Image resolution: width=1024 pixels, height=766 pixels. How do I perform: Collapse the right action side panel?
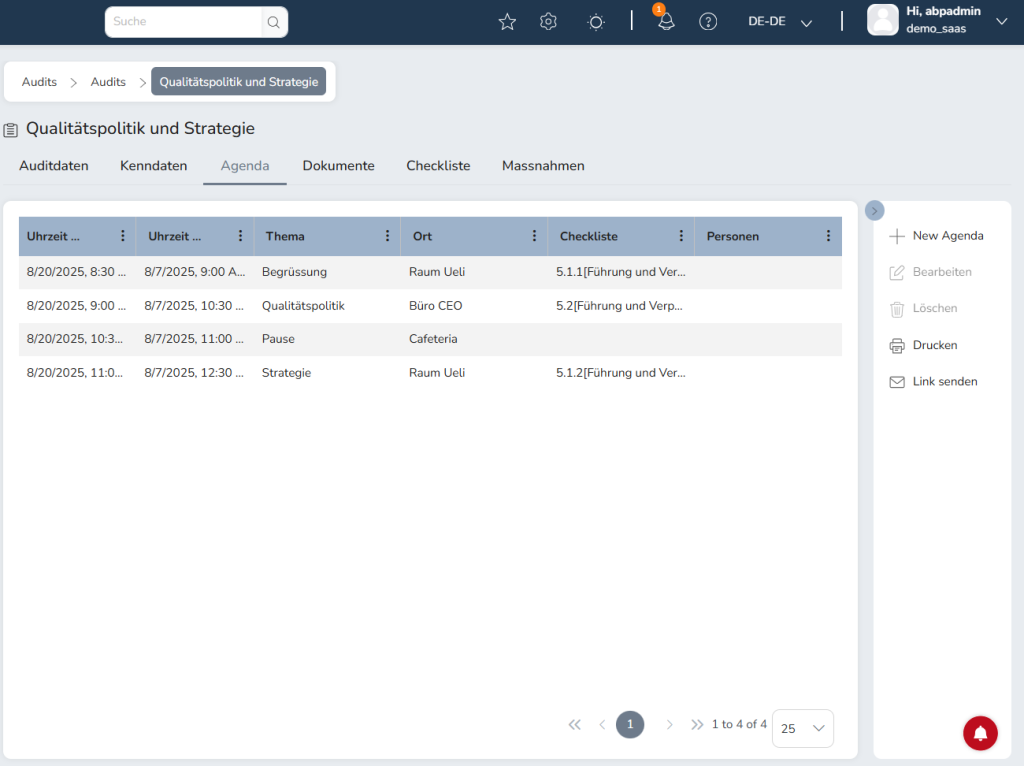point(874,211)
